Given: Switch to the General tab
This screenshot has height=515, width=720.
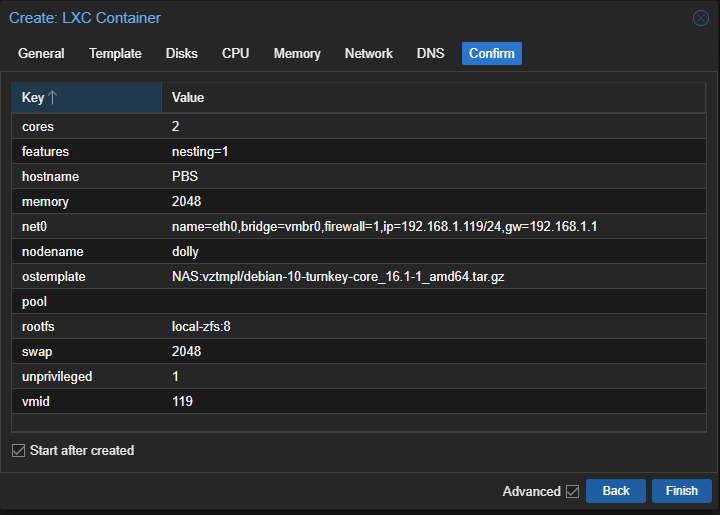Looking at the screenshot, I should tap(41, 54).
